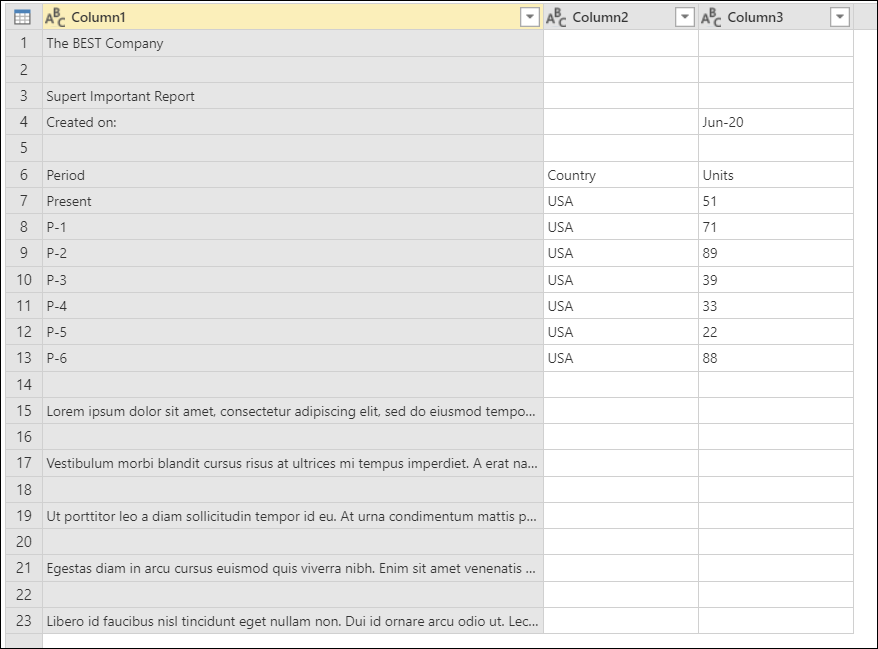Click the ABC data type icon on Column3
878x649 pixels.
pos(713,18)
